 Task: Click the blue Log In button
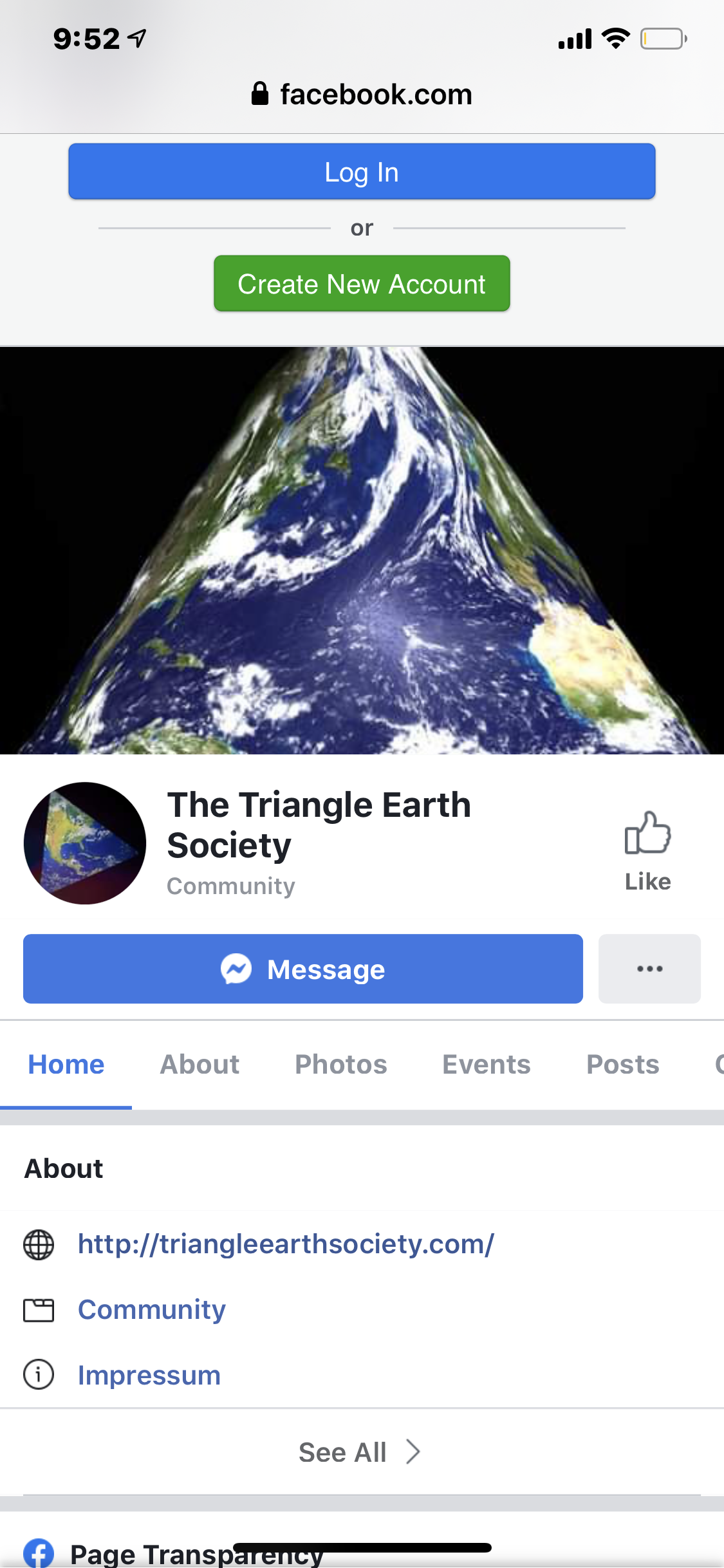click(x=362, y=171)
